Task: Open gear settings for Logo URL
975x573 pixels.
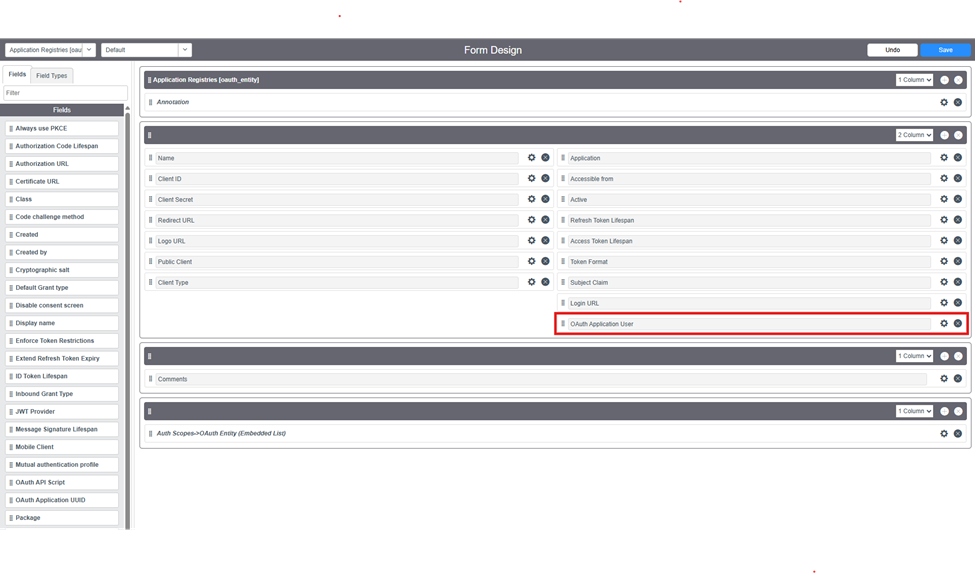Action: point(532,241)
